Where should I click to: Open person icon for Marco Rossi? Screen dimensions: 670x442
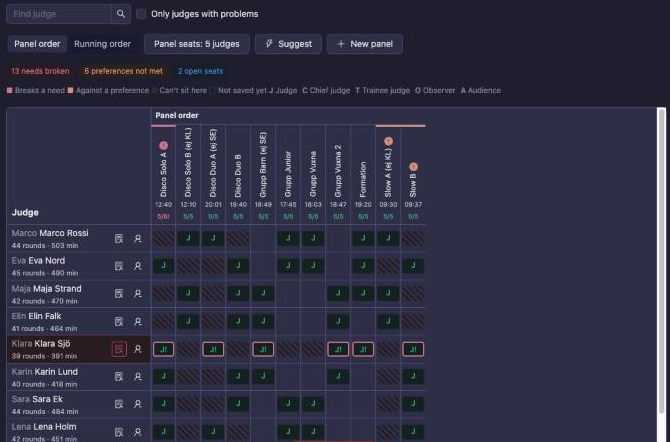click(138, 239)
